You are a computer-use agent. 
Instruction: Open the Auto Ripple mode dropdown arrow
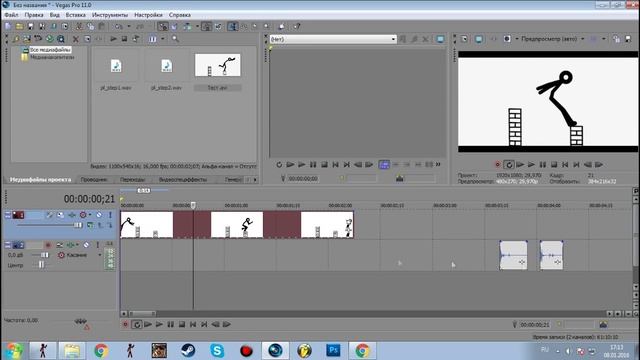[x=197, y=27]
